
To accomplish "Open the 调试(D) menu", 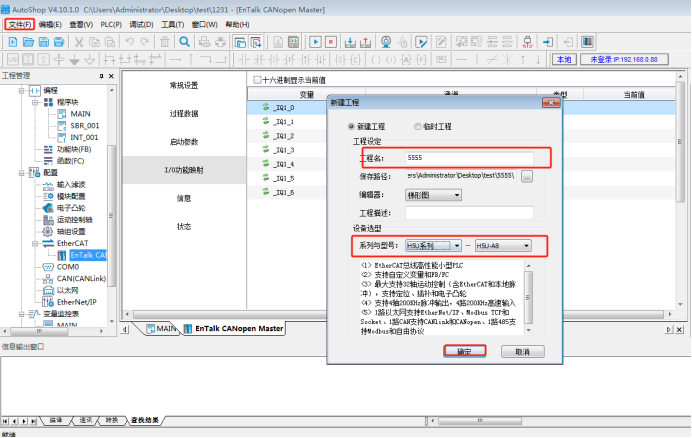I will point(142,24).
